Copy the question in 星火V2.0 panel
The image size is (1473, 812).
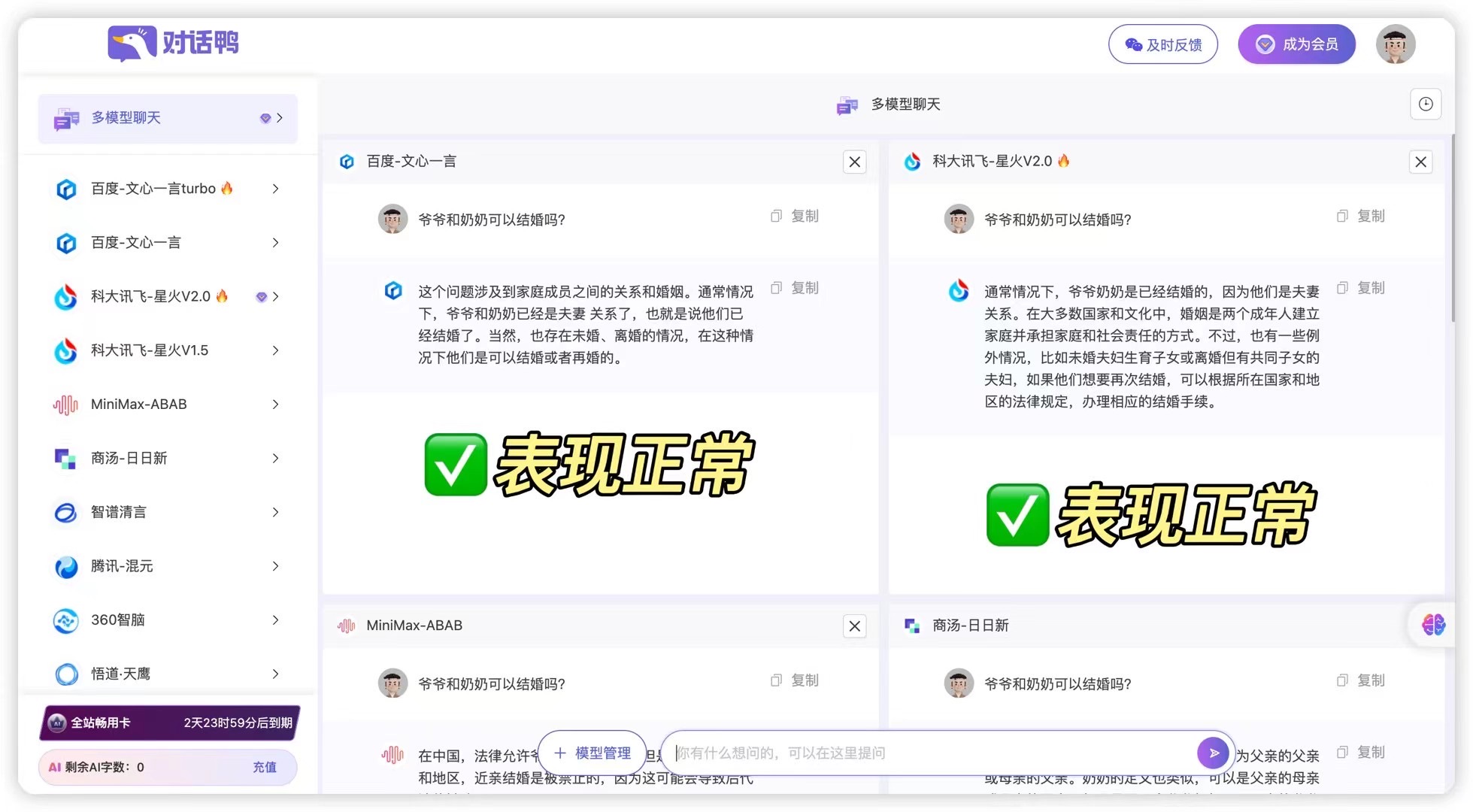coord(1361,216)
